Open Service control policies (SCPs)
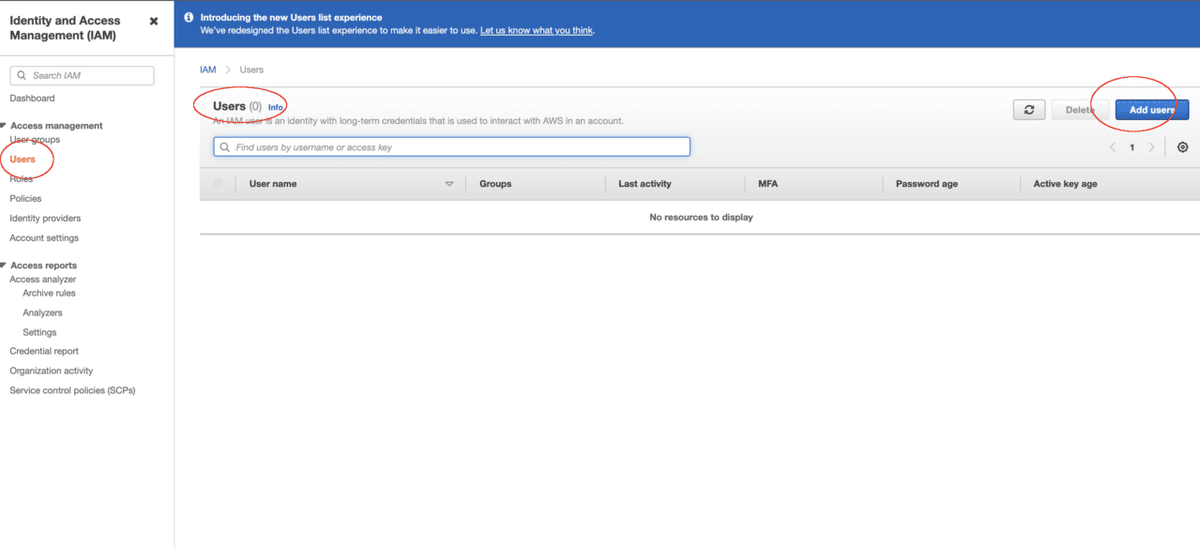Image resolution: width=1200 pixels, height=548 pixels. point(72,390)
